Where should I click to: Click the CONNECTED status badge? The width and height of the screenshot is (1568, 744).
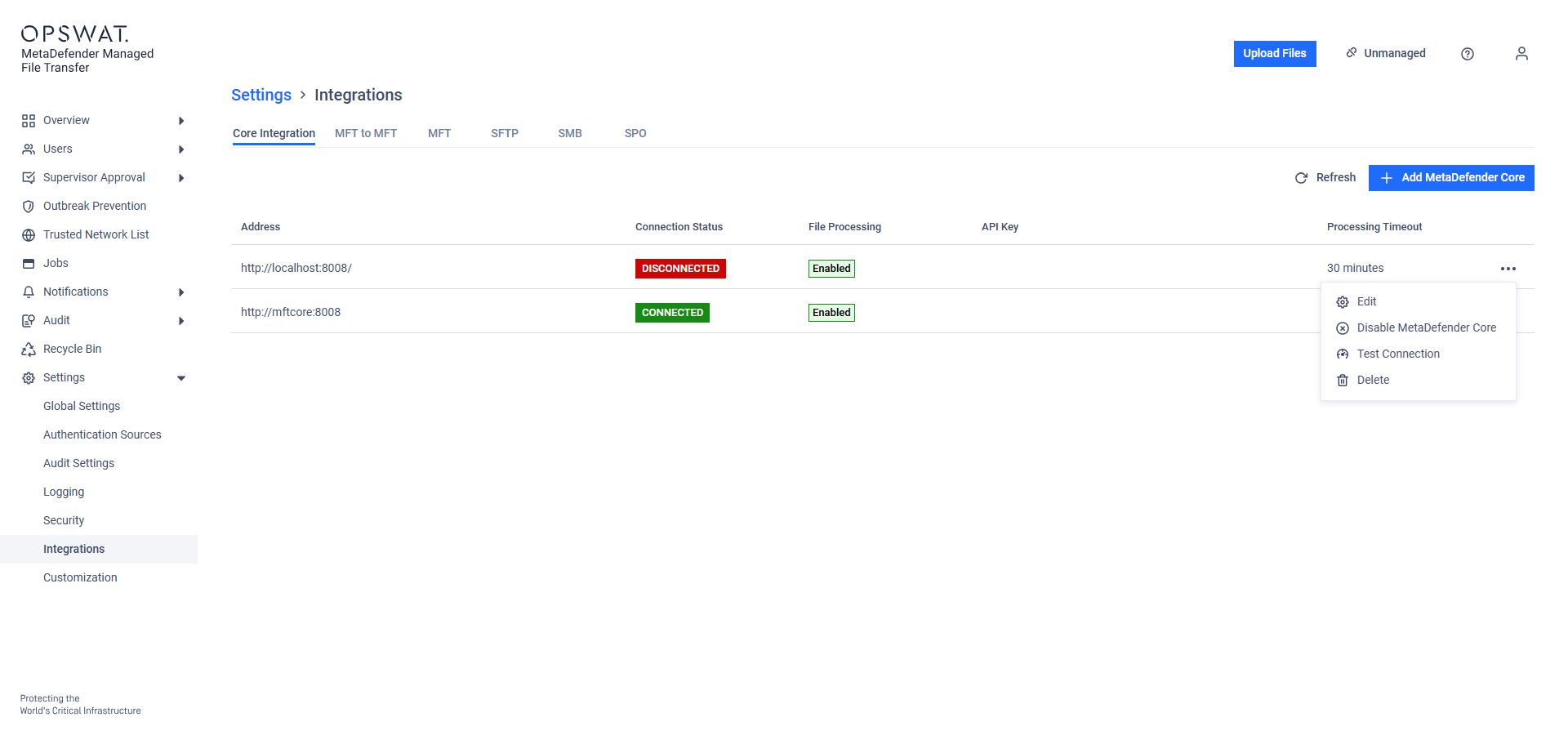(x=672, y=313)
